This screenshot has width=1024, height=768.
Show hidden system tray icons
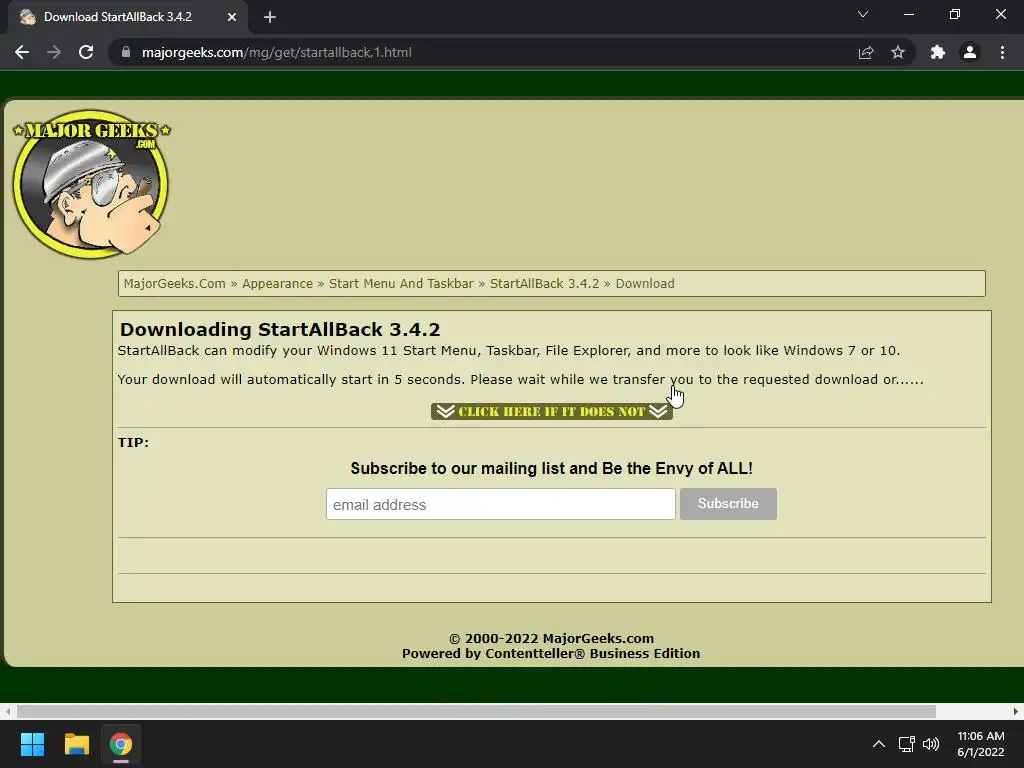click(879, 744)
